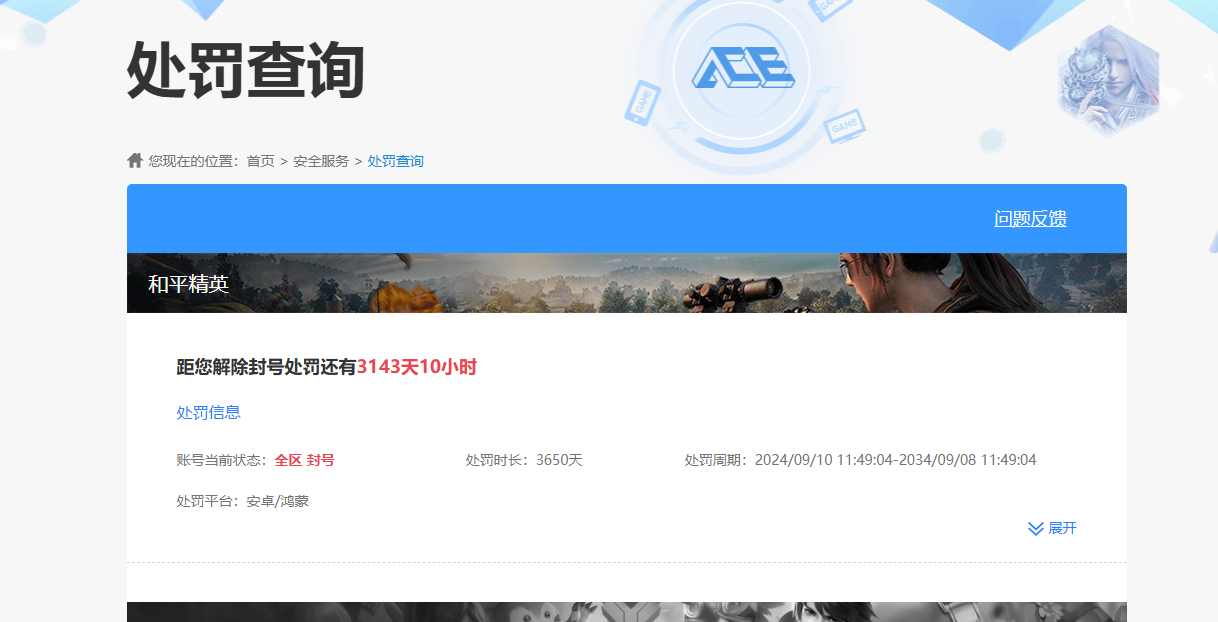This screenshot has width=1218, height=622.
Task: Click the sniper artwork in the 和平精英 banner
Action: 740,290
